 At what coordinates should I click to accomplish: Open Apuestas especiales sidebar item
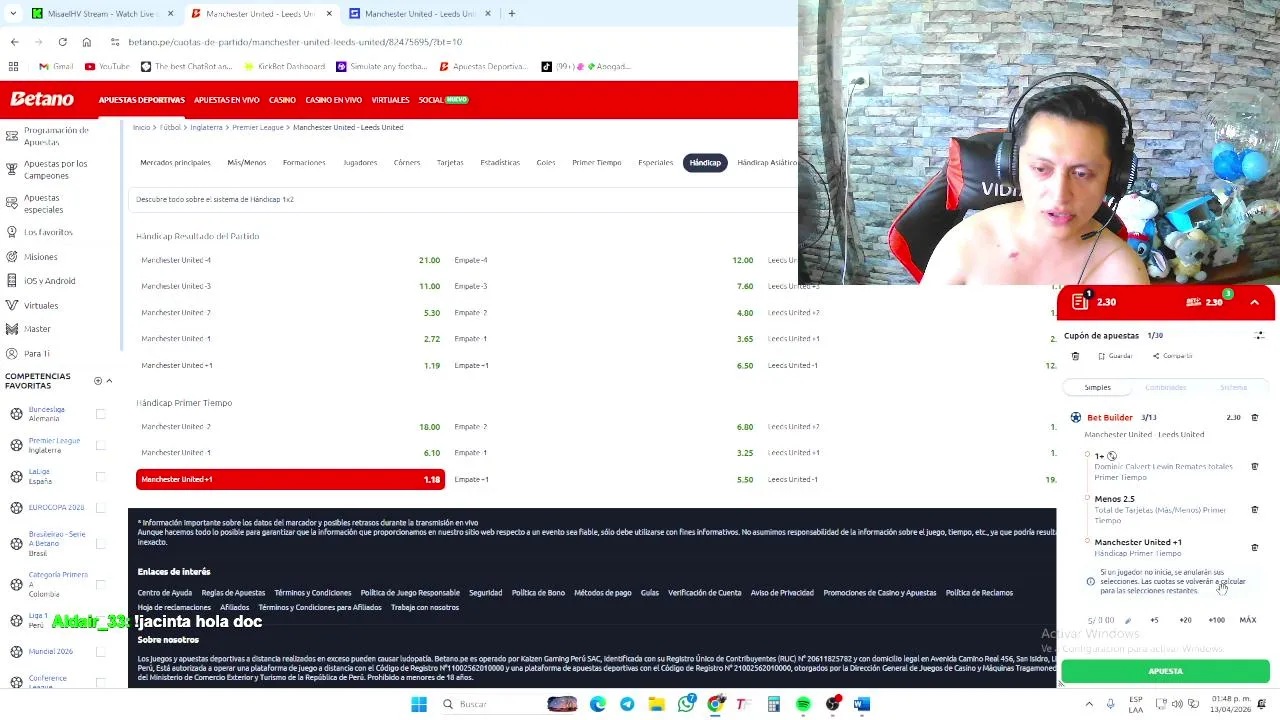44,204
